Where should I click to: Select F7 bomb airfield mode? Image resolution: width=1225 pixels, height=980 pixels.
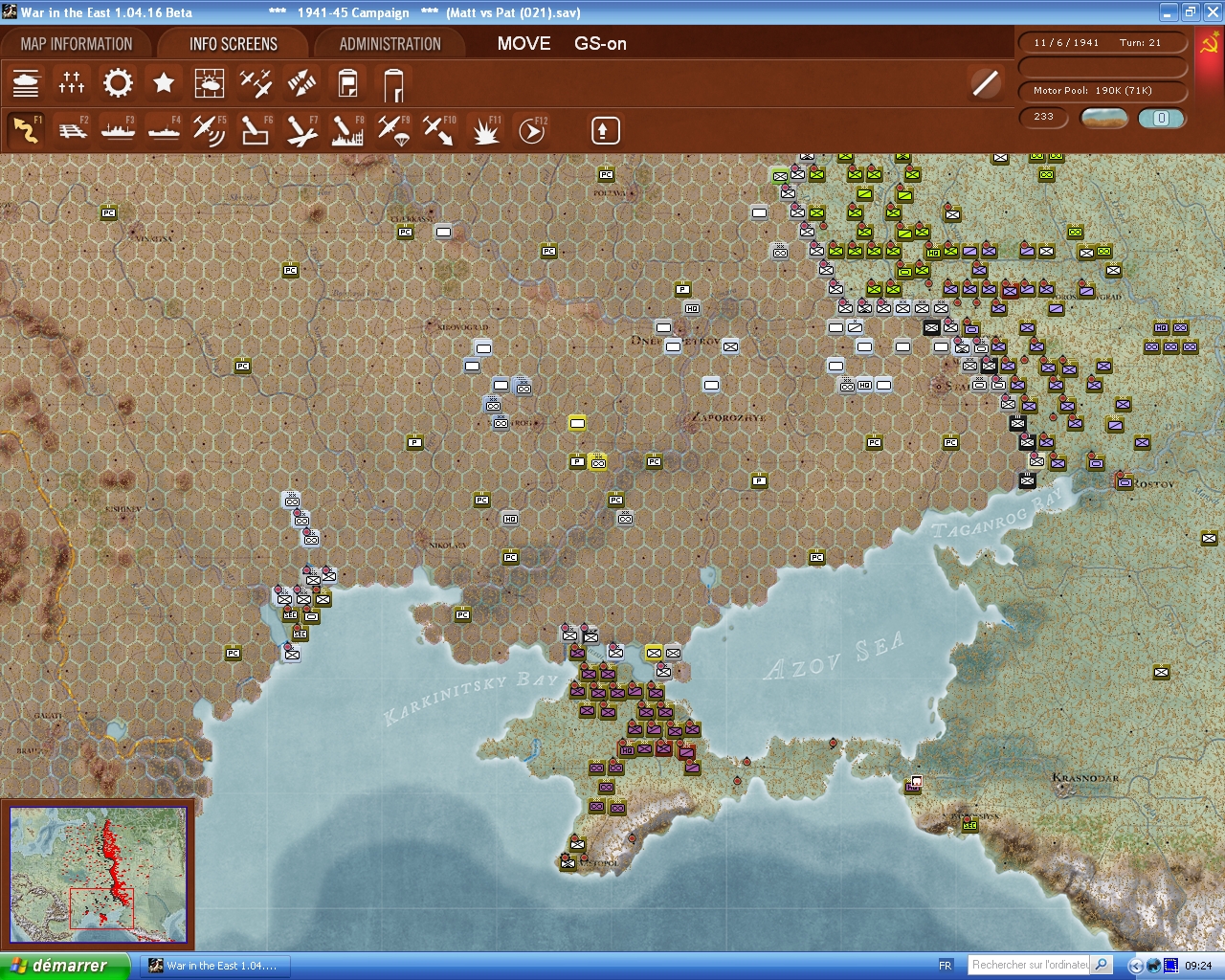click(301, 130)
